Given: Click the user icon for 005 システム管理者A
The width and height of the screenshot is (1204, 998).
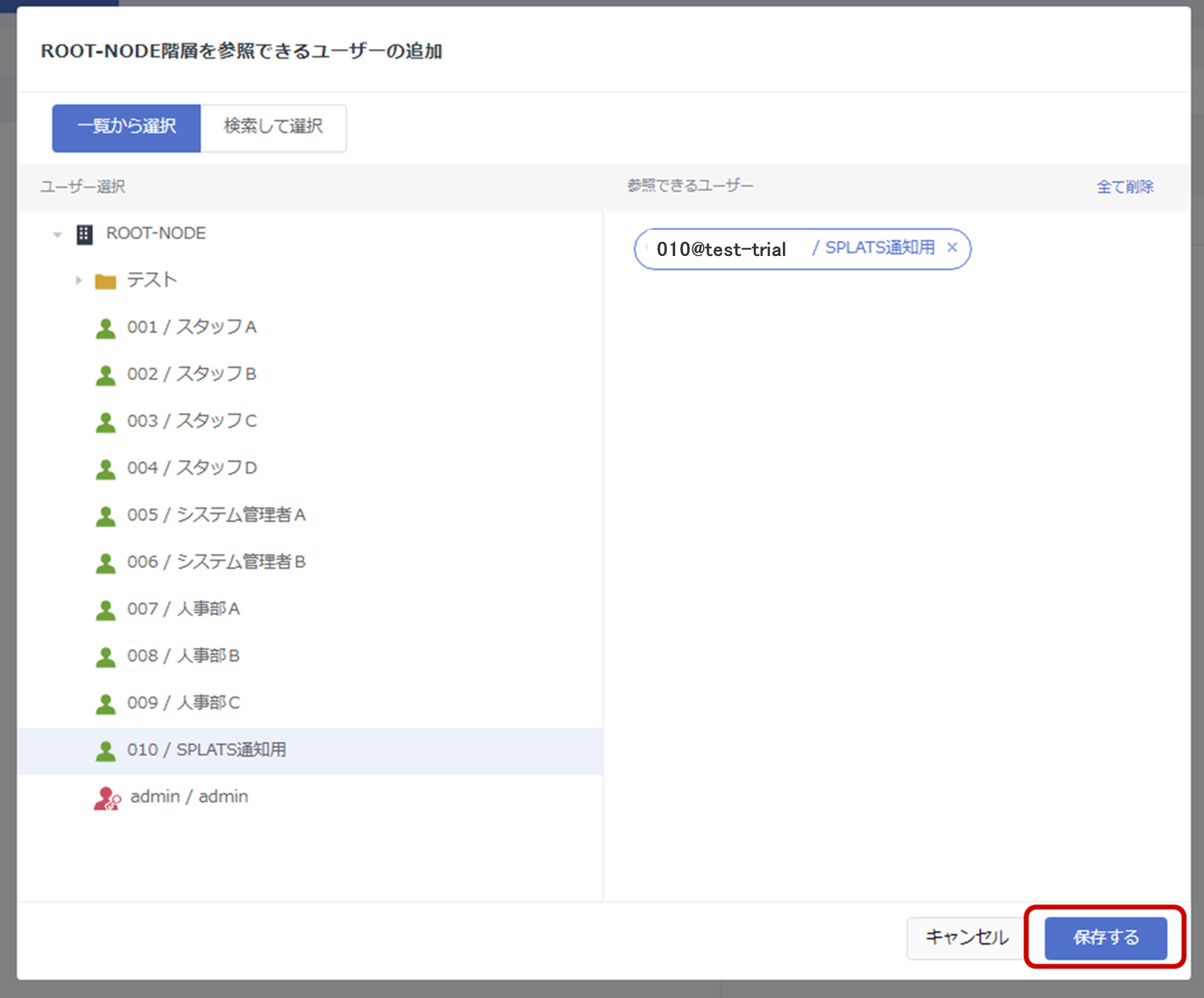Looking at the screenshot, I should tap(105, 516).
